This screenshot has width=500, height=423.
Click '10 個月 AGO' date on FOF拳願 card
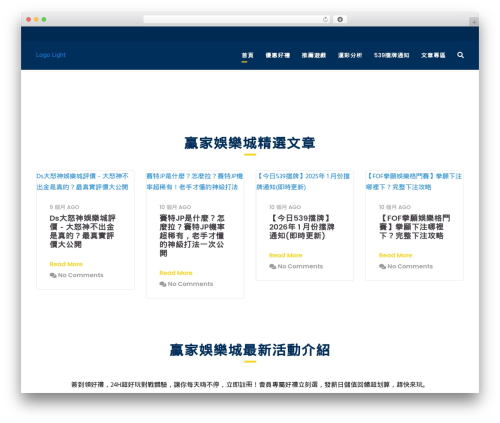pyautogui.click(x=395, y=207)
